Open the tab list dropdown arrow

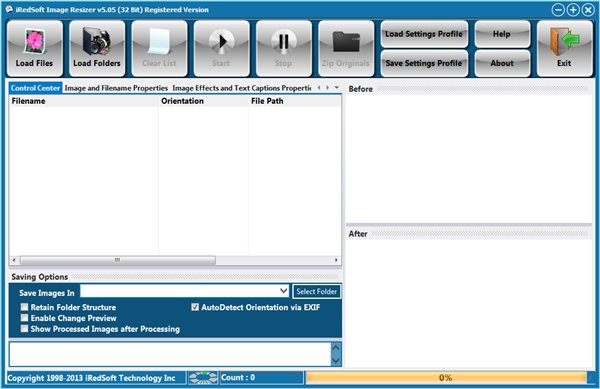337,88
